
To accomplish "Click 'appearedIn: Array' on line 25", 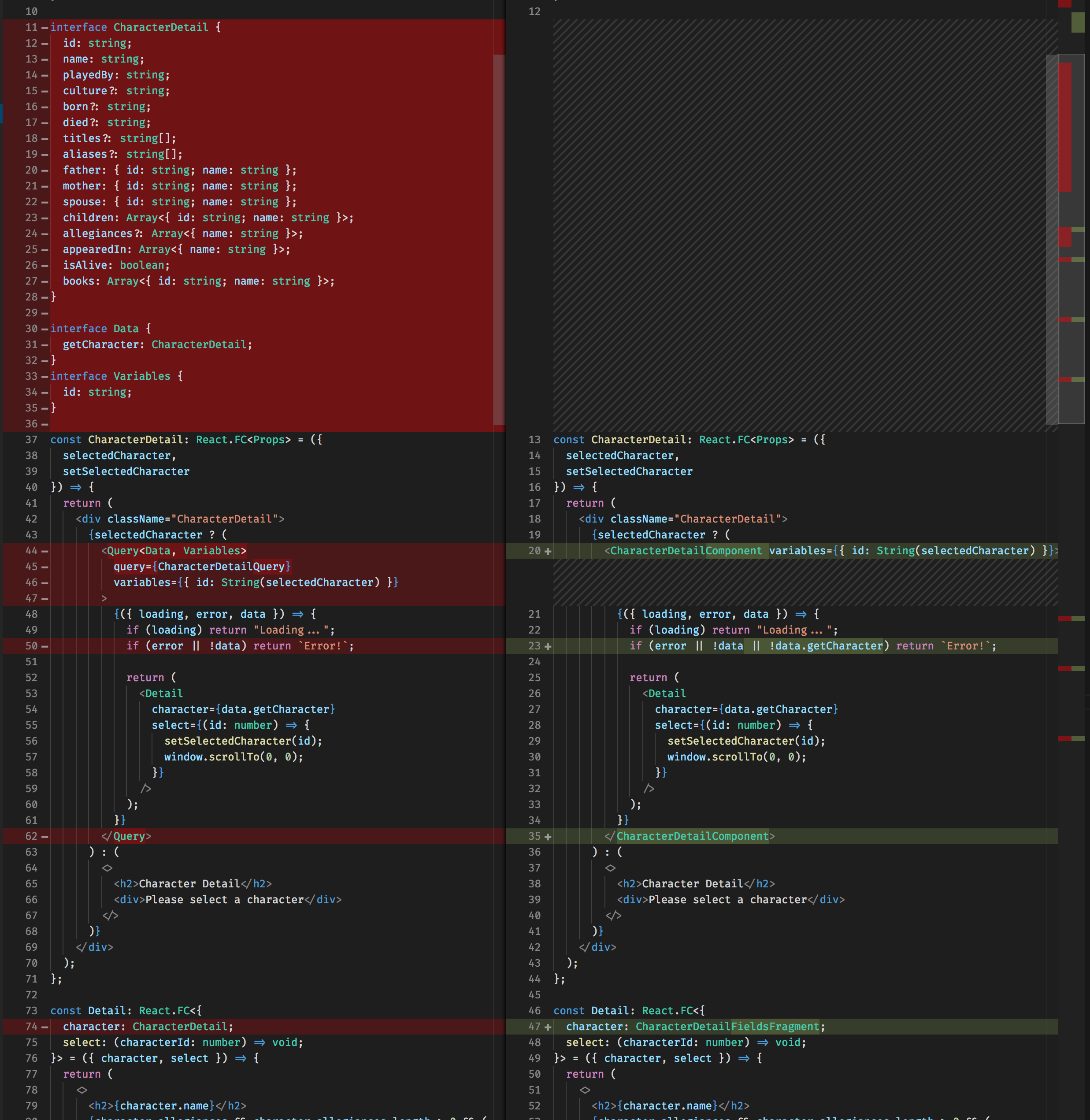I will pyautogui.click(x=116, y=250).
